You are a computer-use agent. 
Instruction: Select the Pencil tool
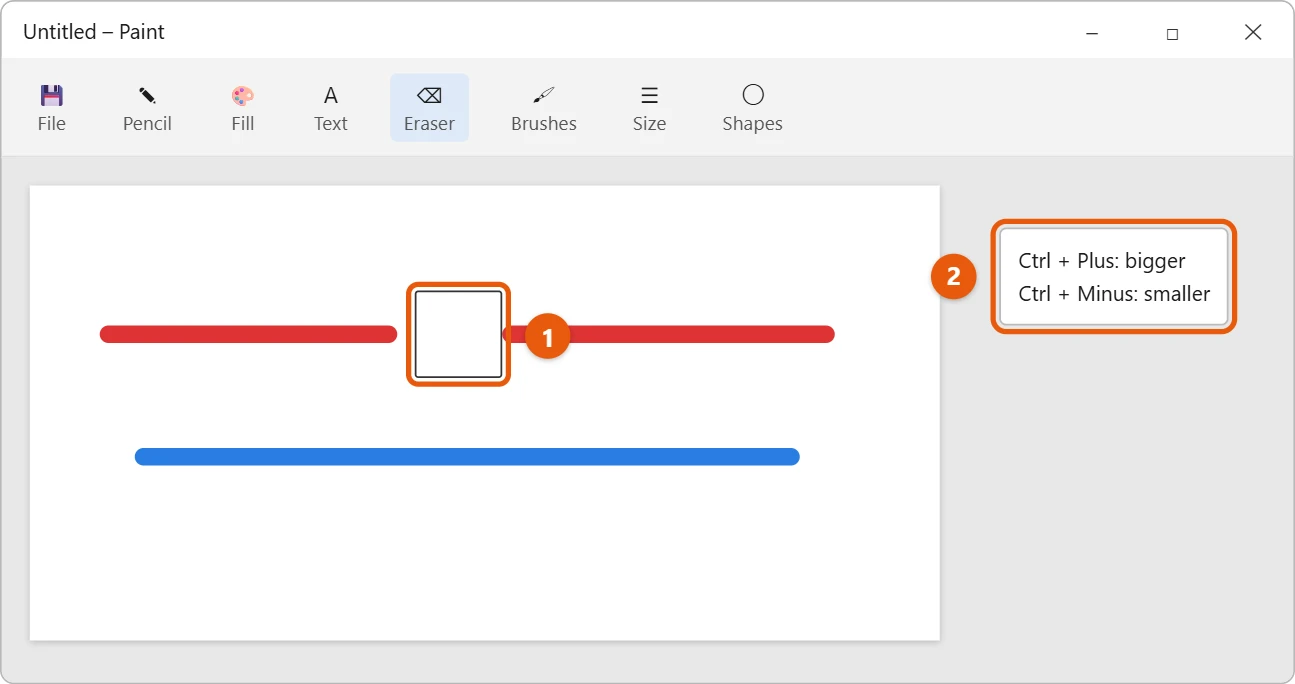pyautogui.click(x=147, y=108)
